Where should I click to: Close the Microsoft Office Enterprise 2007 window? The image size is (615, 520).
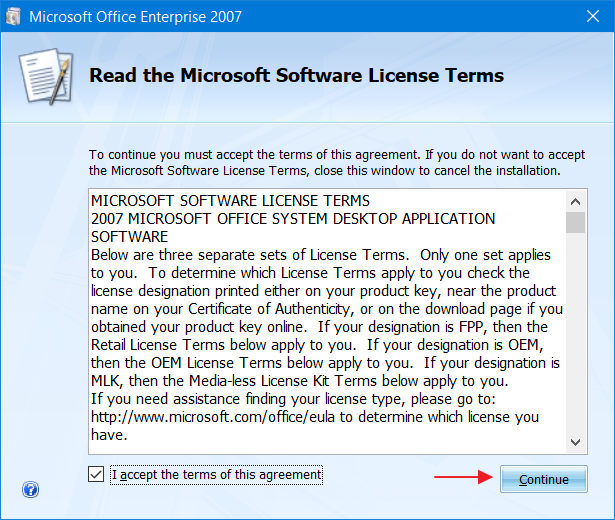[x=593, y=16]
